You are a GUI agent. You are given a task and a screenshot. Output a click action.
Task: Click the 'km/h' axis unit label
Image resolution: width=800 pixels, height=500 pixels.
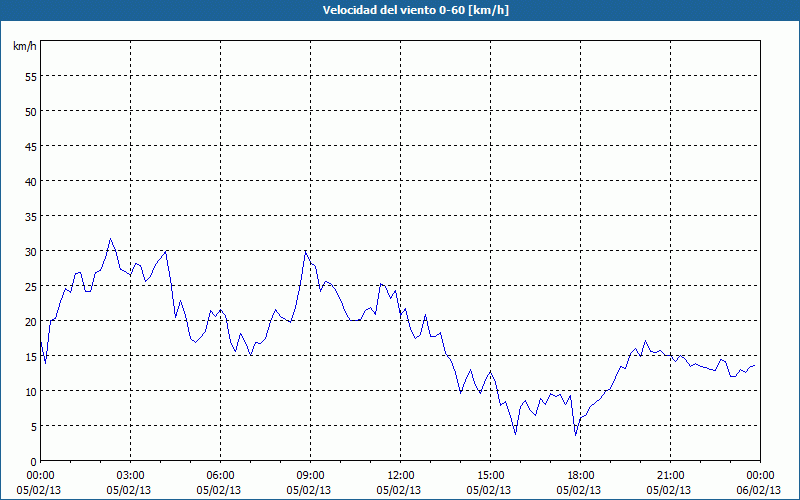(x=24, y=46)
